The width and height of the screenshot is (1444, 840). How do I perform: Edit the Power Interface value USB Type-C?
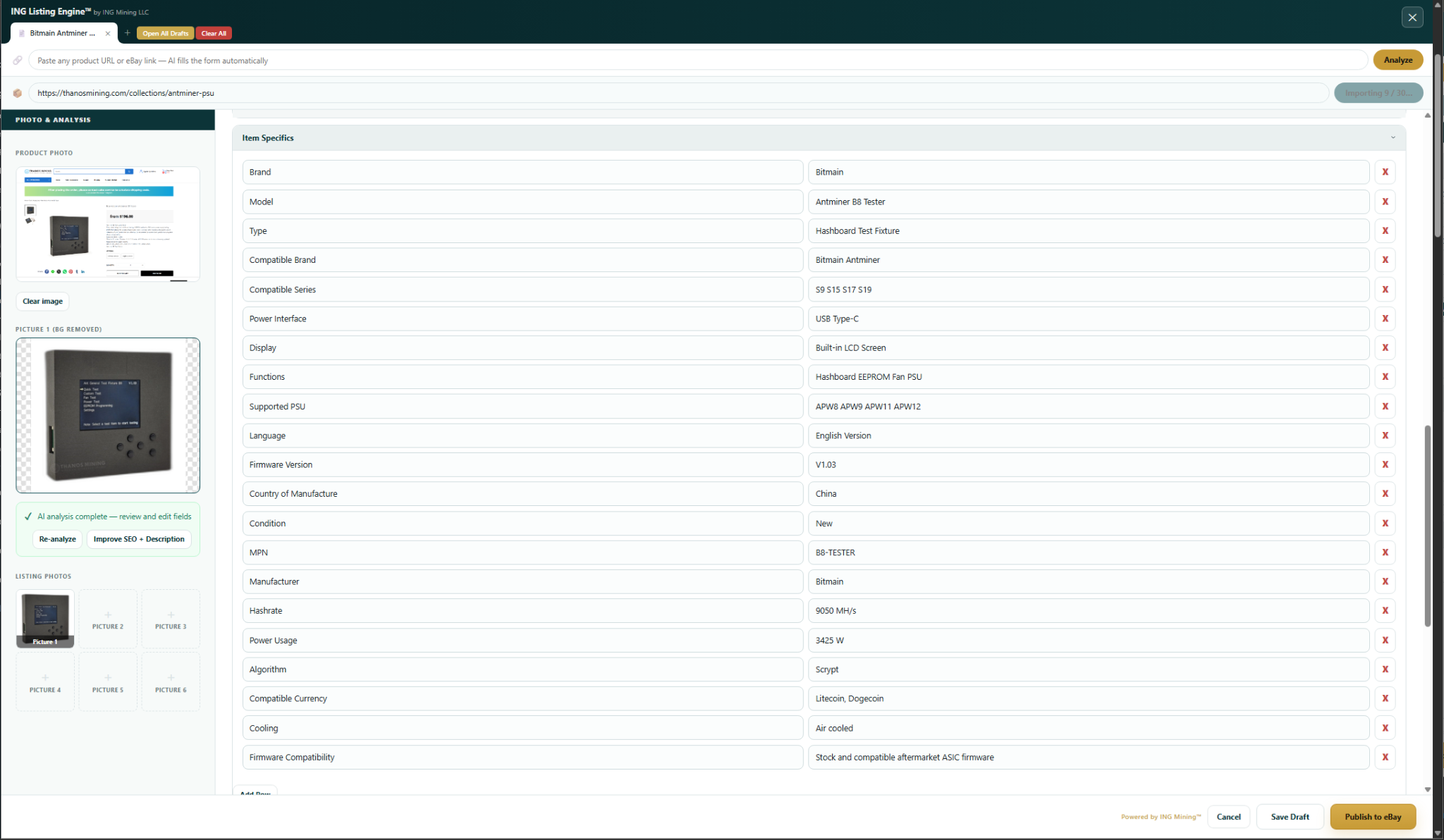tap(1089, 319)
